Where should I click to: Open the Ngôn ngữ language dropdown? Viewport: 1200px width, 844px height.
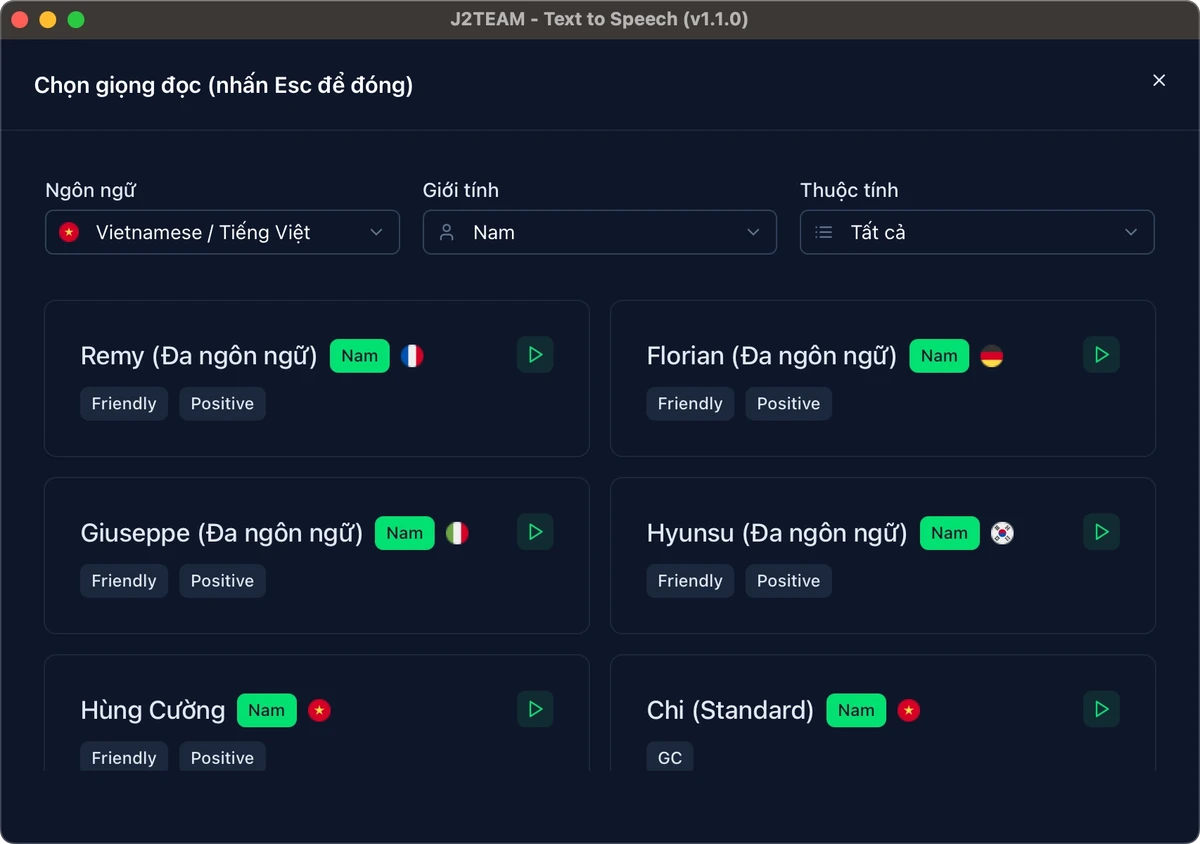222,232
